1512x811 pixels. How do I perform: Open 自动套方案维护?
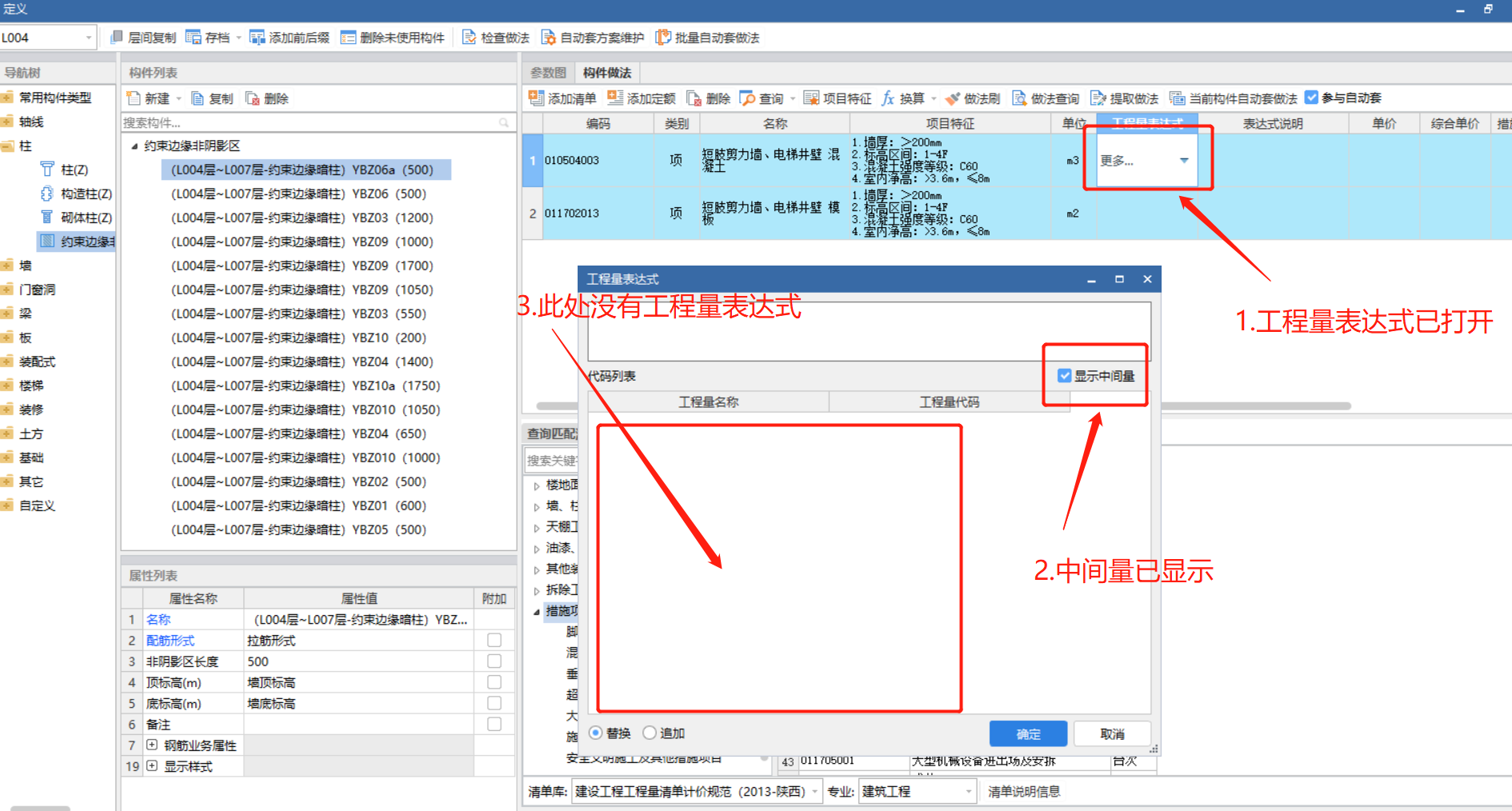tap(593, 38)
